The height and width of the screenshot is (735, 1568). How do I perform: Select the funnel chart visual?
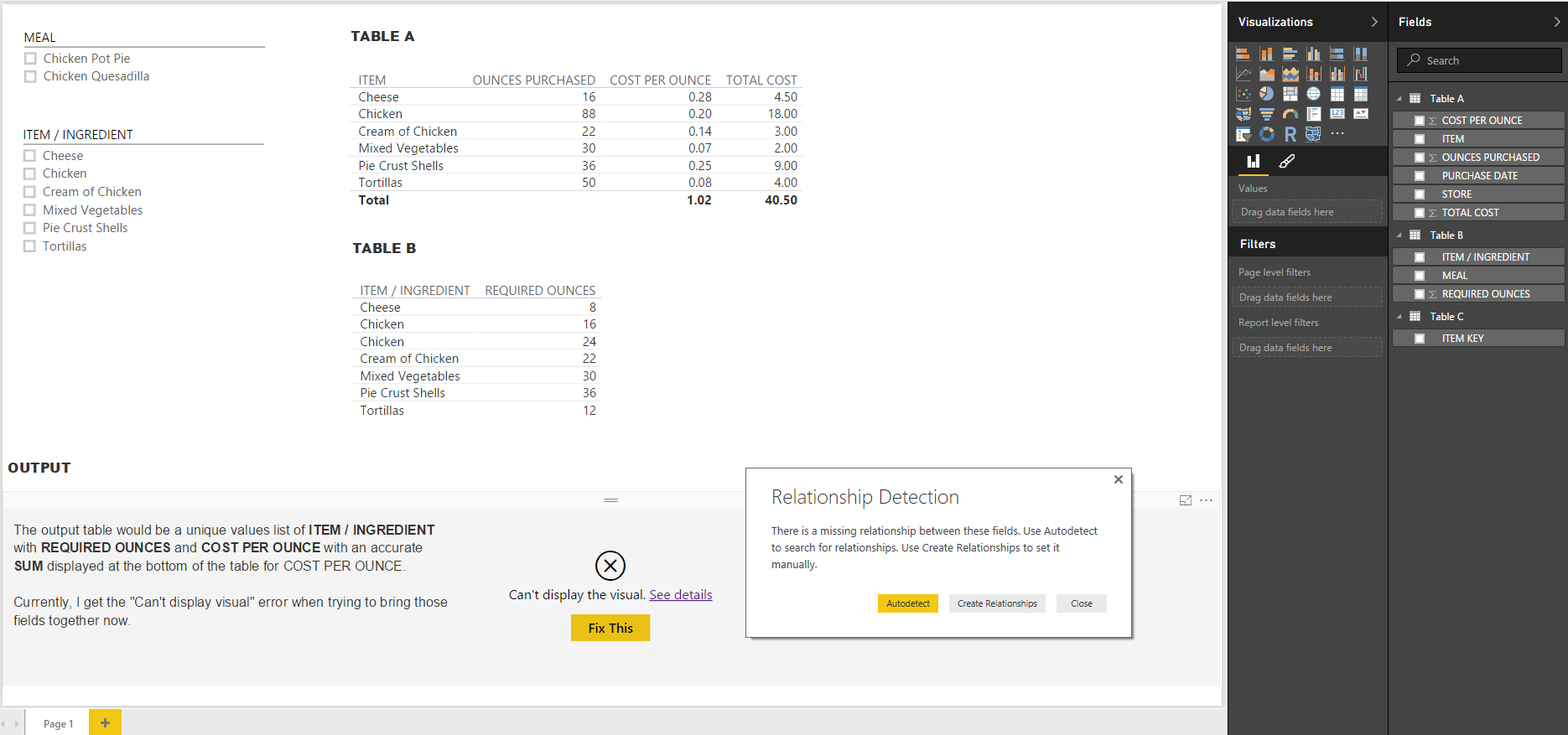click(1267, 114)
